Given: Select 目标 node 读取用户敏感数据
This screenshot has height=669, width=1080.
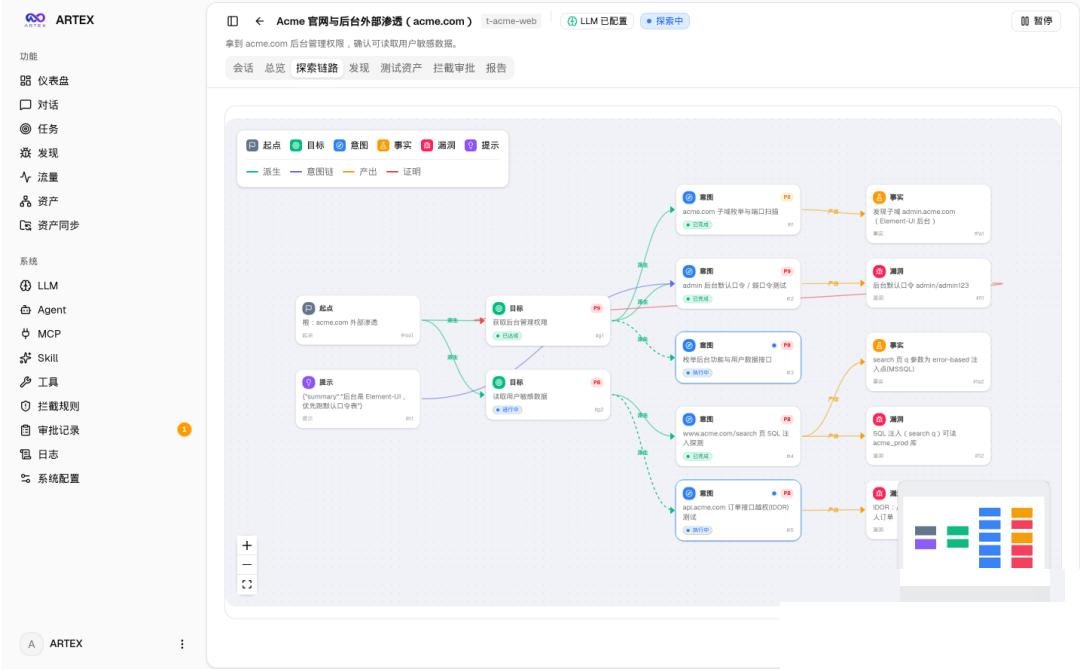Looking at the screenshot, I should point(548,395).
